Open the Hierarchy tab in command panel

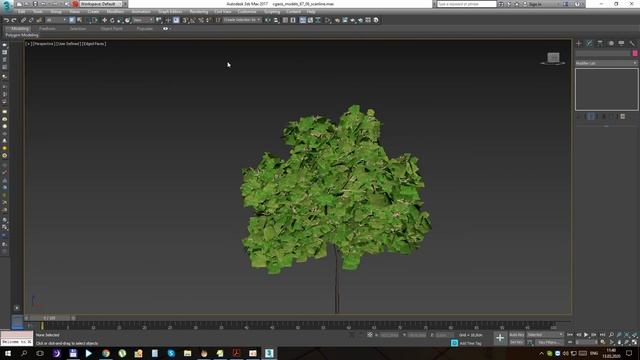(x=600, y=43)
